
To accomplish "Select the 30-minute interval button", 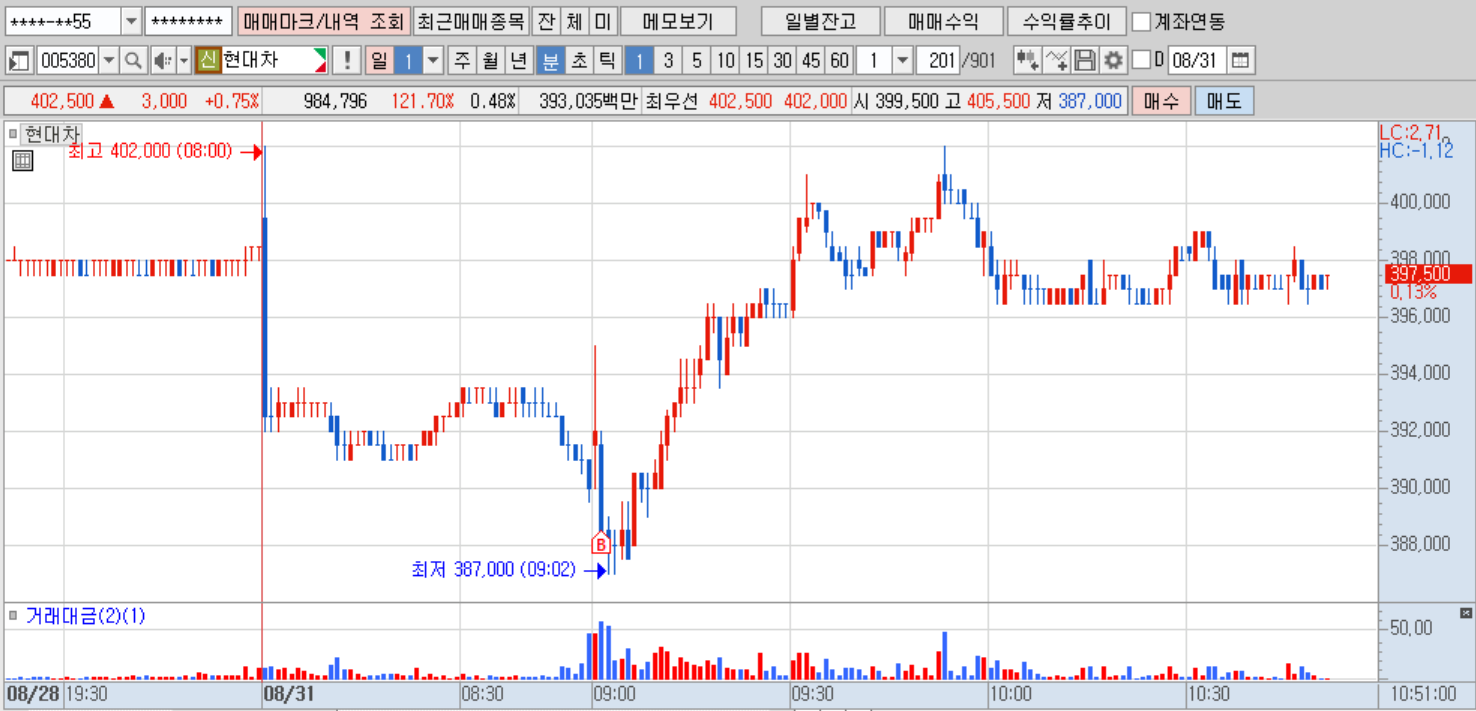I will coord(782,61).
